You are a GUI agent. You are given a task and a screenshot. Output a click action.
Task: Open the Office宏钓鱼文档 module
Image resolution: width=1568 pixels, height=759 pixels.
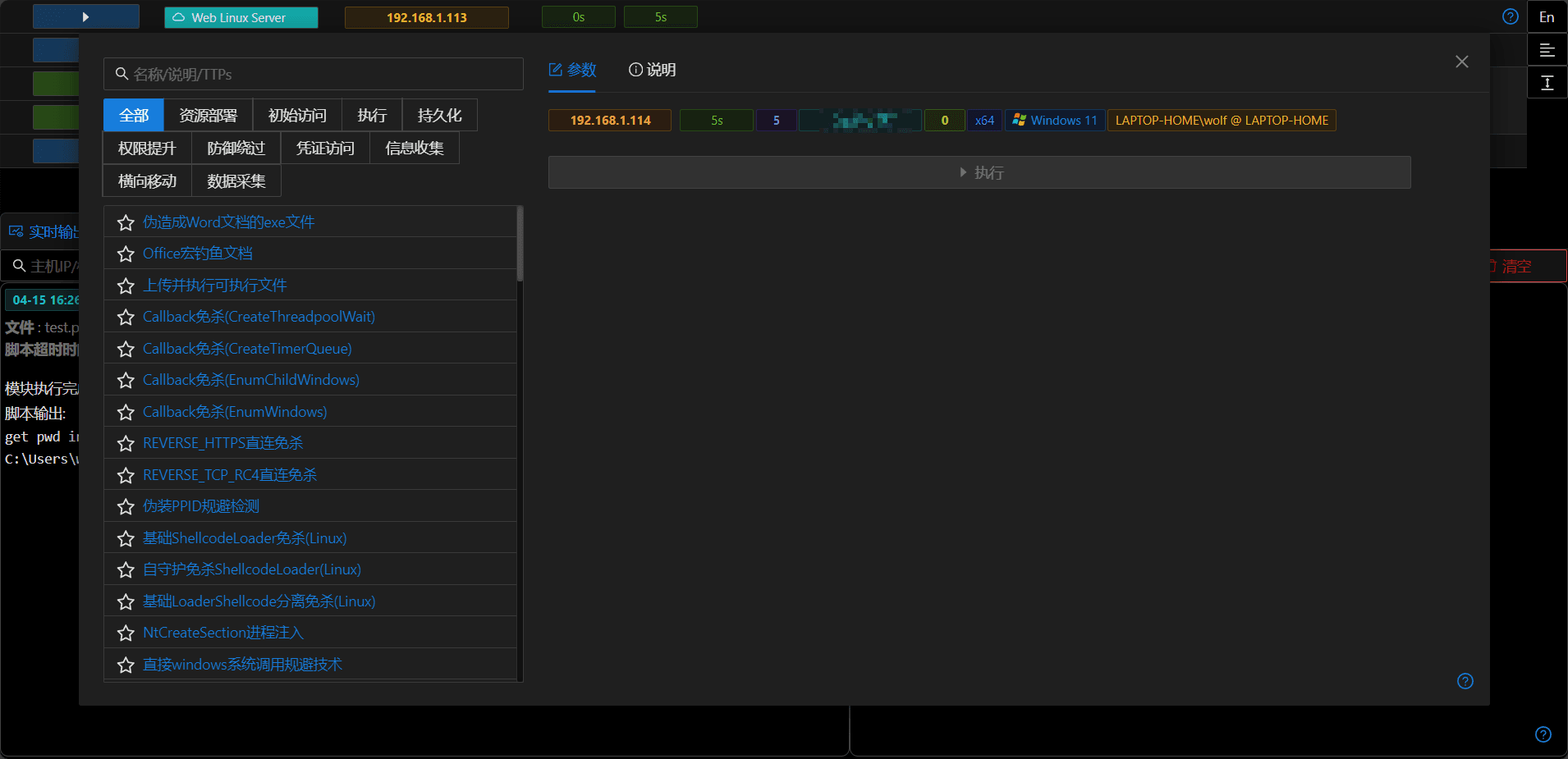coord(198,254)
